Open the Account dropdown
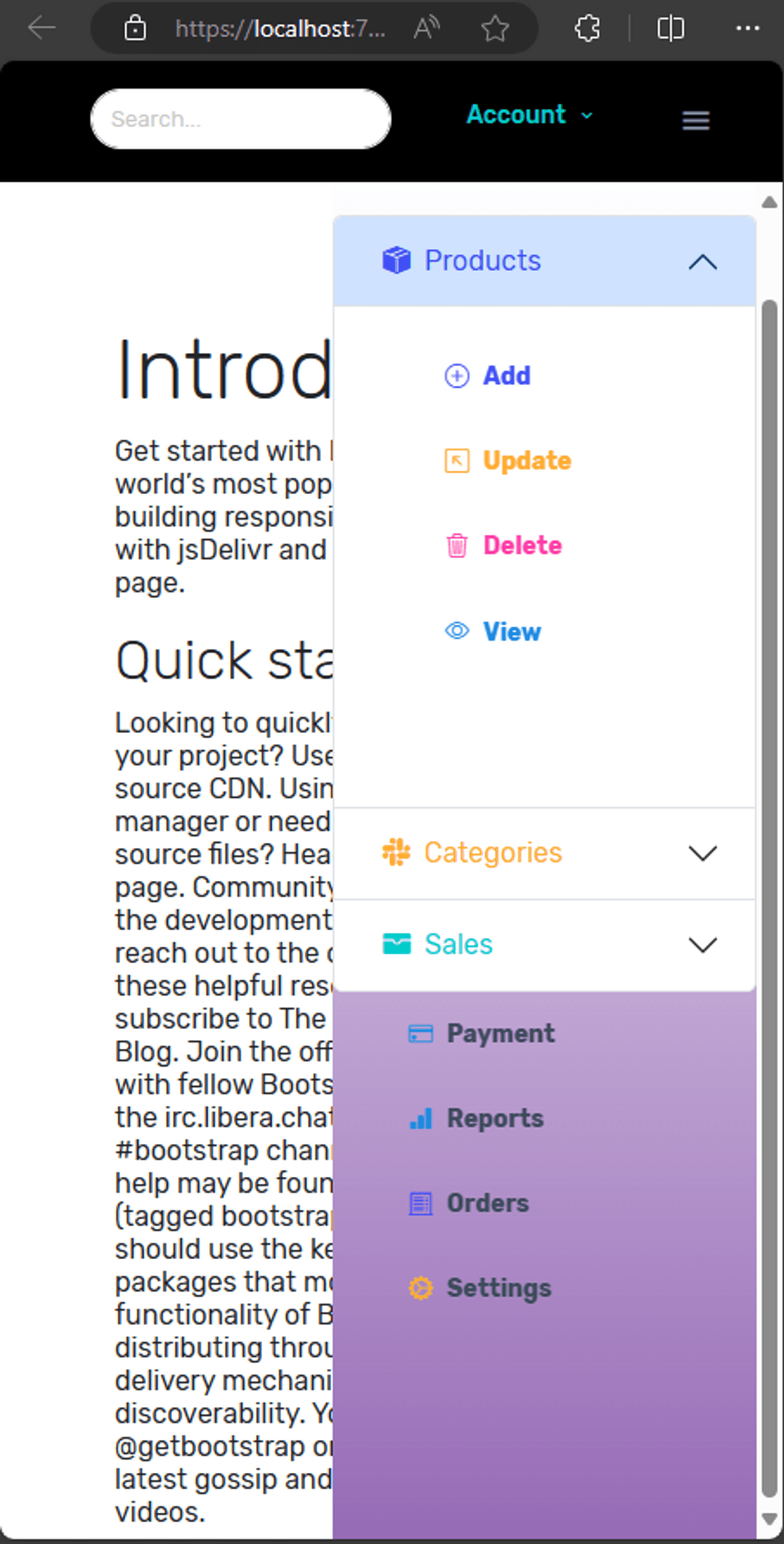The height and width of the screenshot is (1544, 784). [x=529, y=115]
